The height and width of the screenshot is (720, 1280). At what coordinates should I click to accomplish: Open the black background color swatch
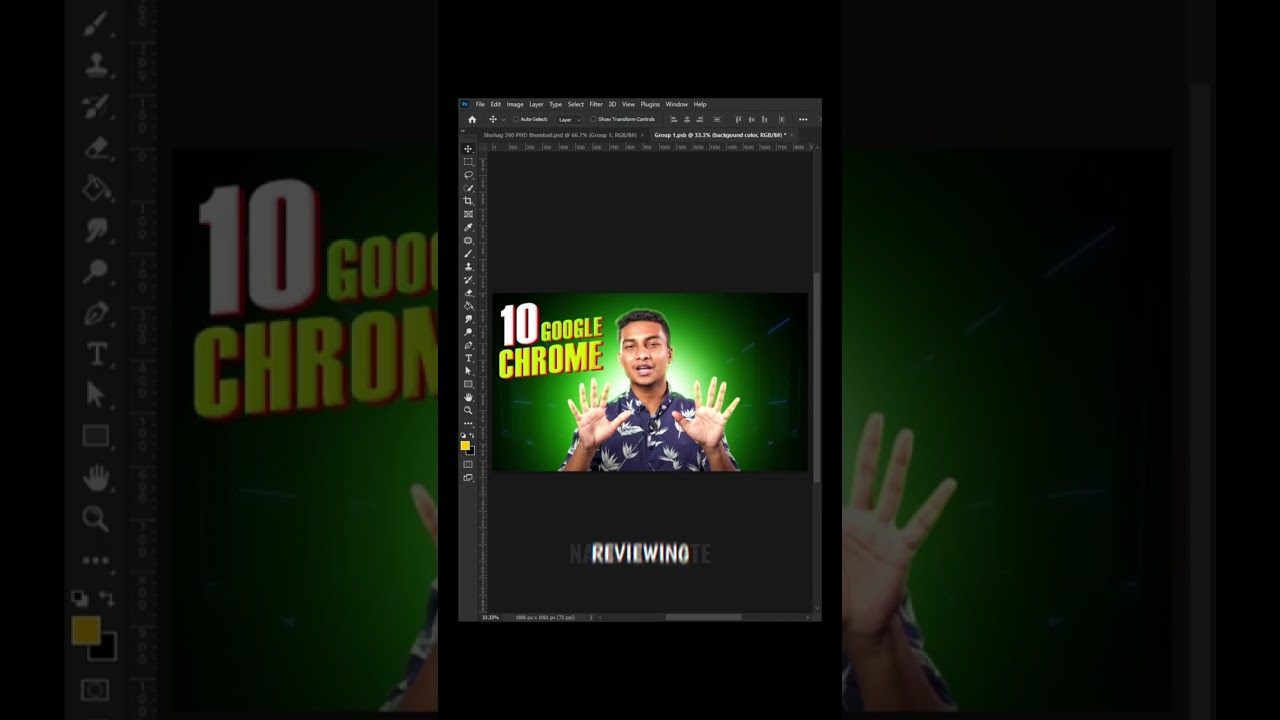pos(471,452)
